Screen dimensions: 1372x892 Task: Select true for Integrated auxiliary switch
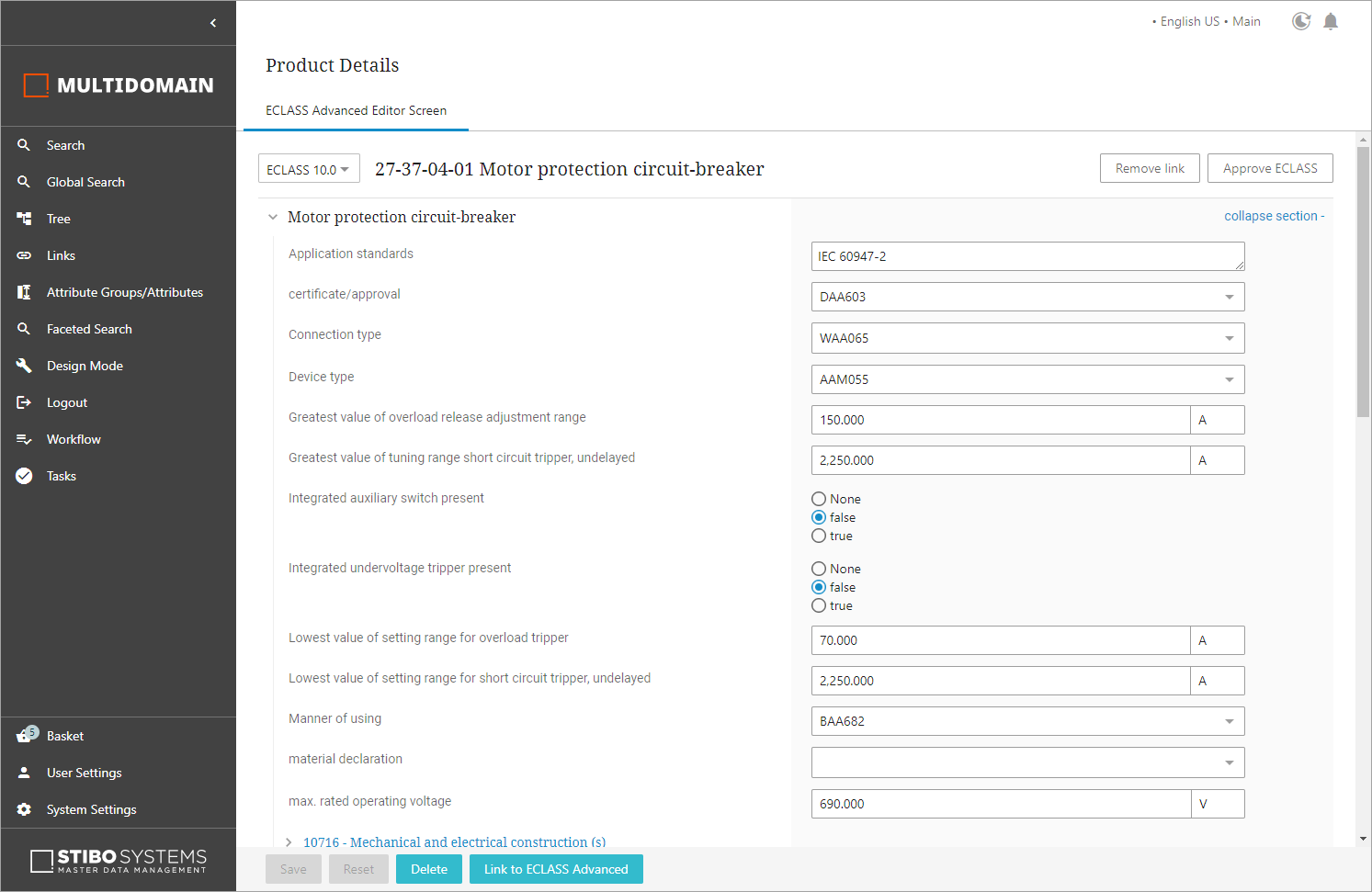(x=819, y=536)
